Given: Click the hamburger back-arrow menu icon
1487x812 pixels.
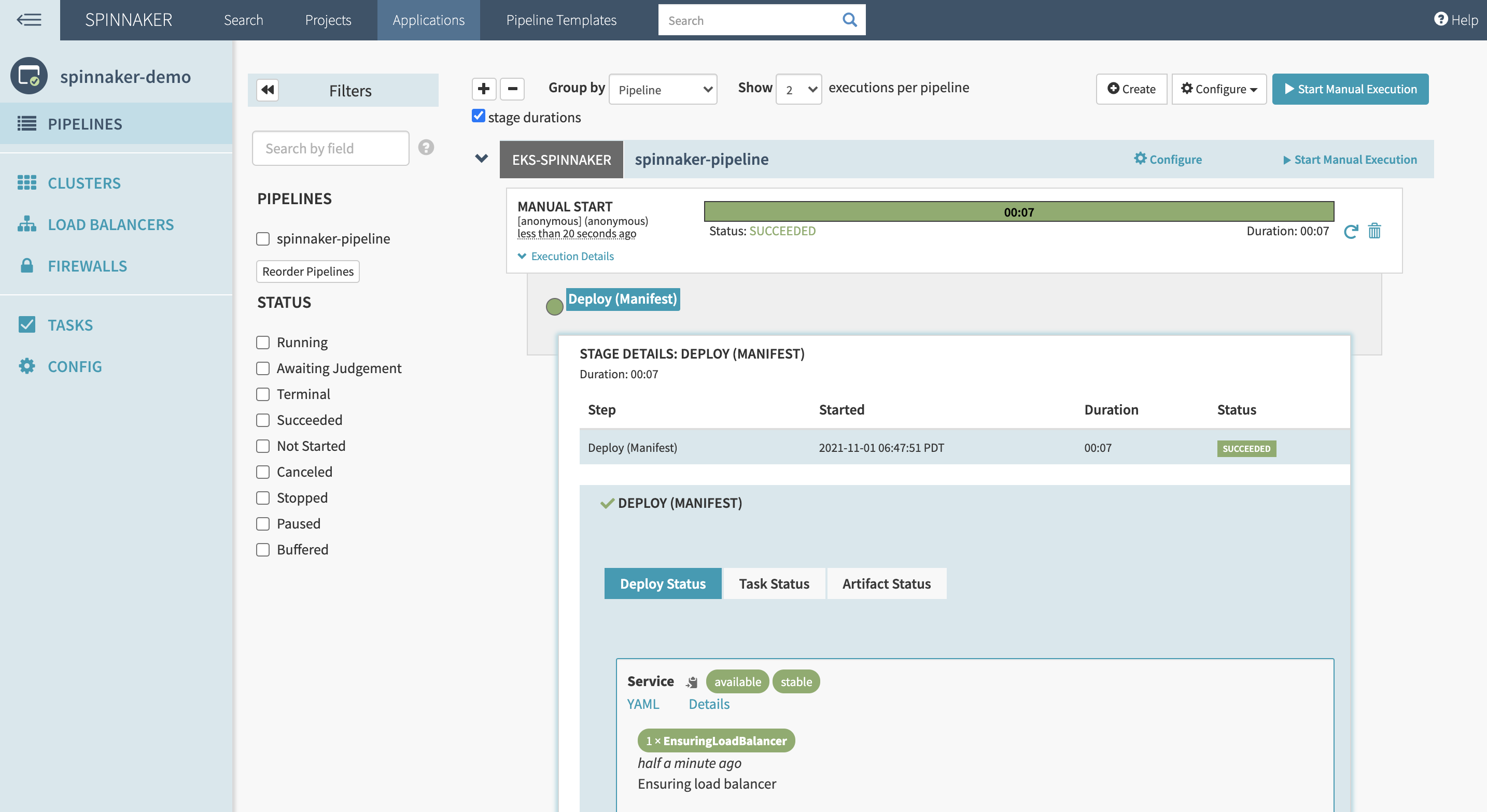Looking at the screenshot, I should [x=29, y=20].
